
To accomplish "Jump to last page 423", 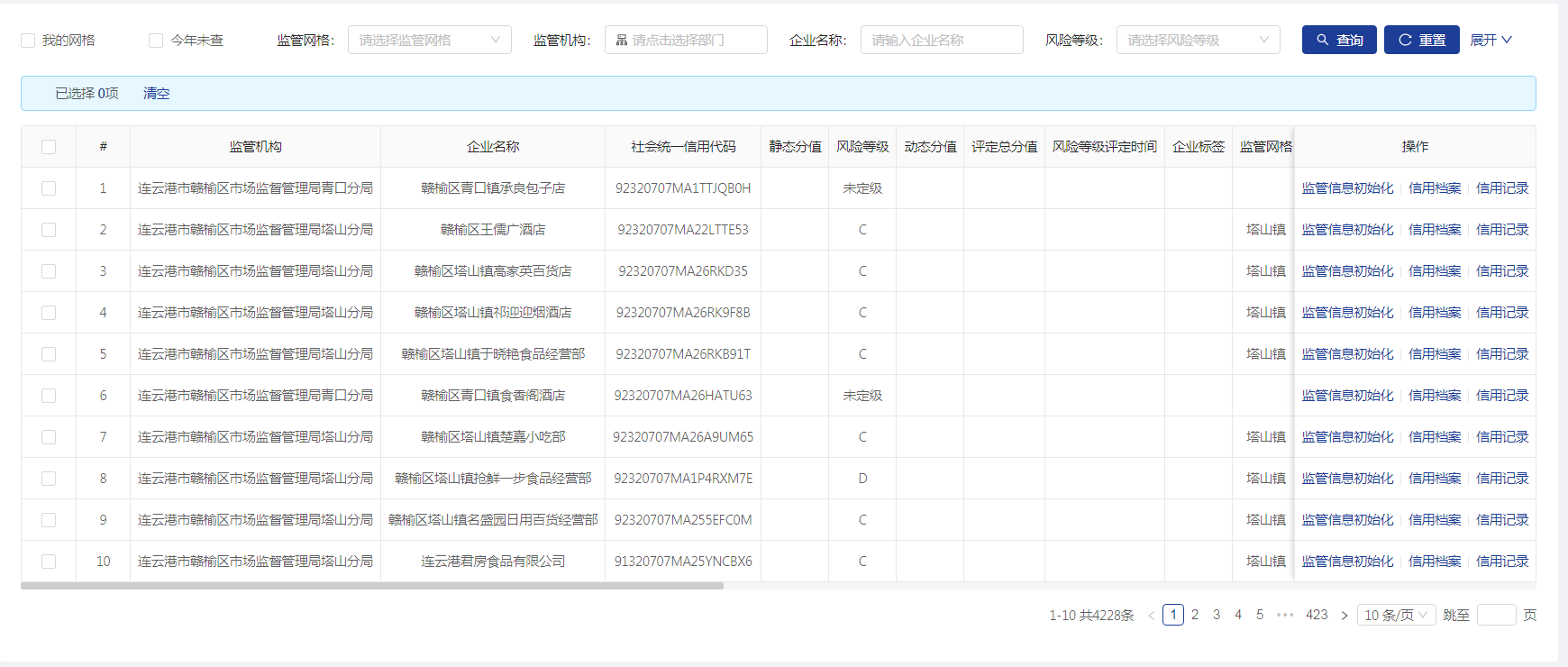I will 1317,615.
